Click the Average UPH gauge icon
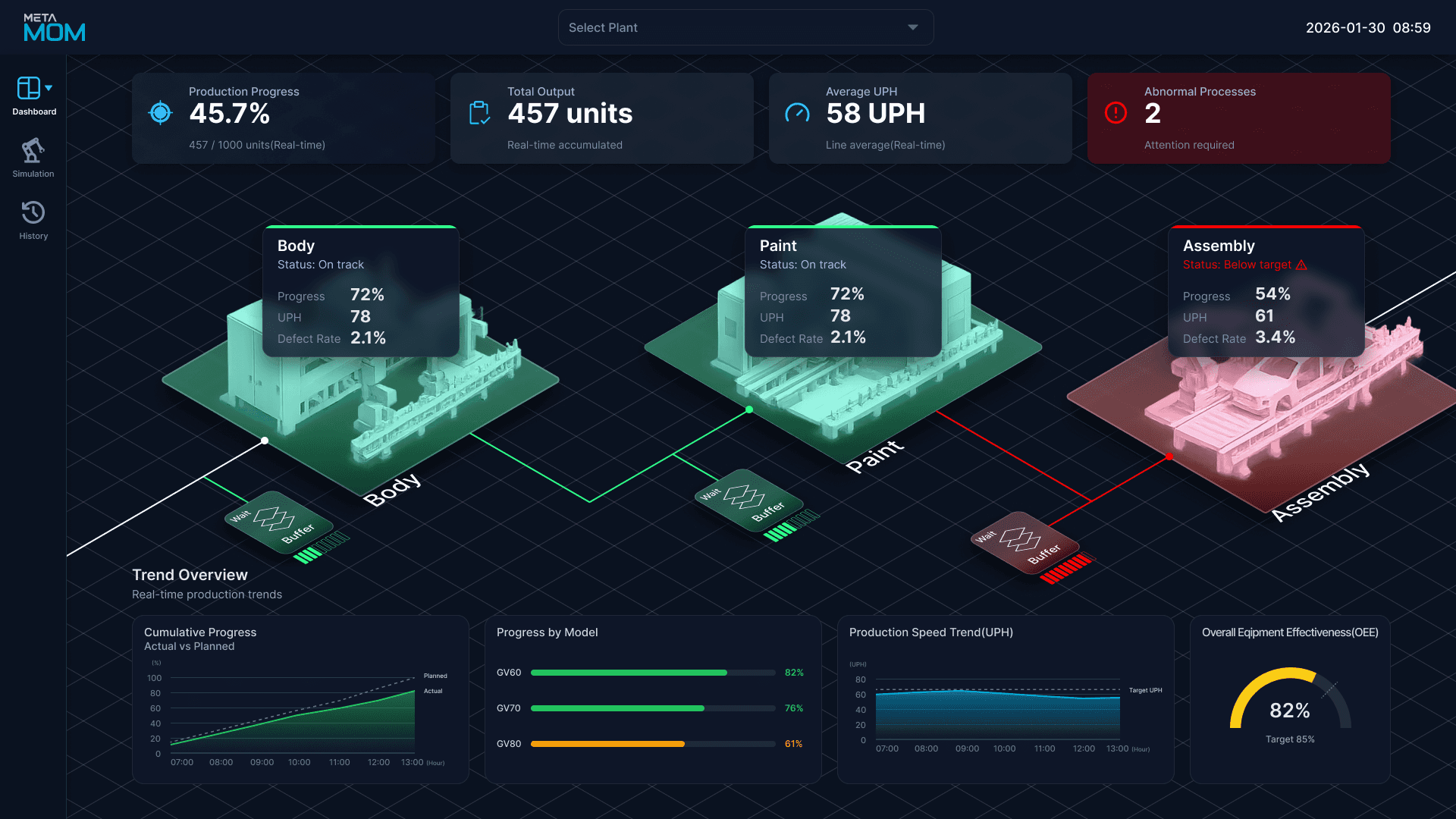 click(797, 114)
